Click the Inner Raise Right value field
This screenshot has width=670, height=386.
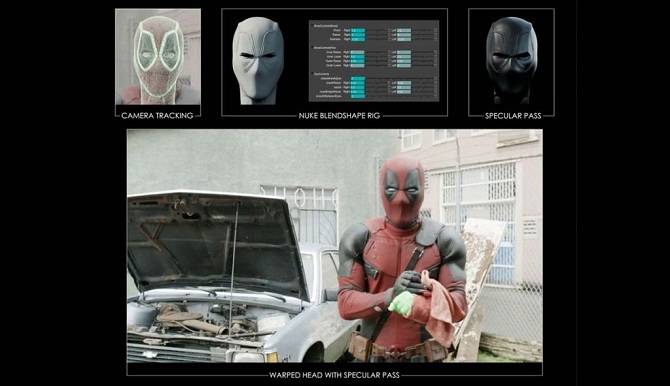click(x=358, y=52)
